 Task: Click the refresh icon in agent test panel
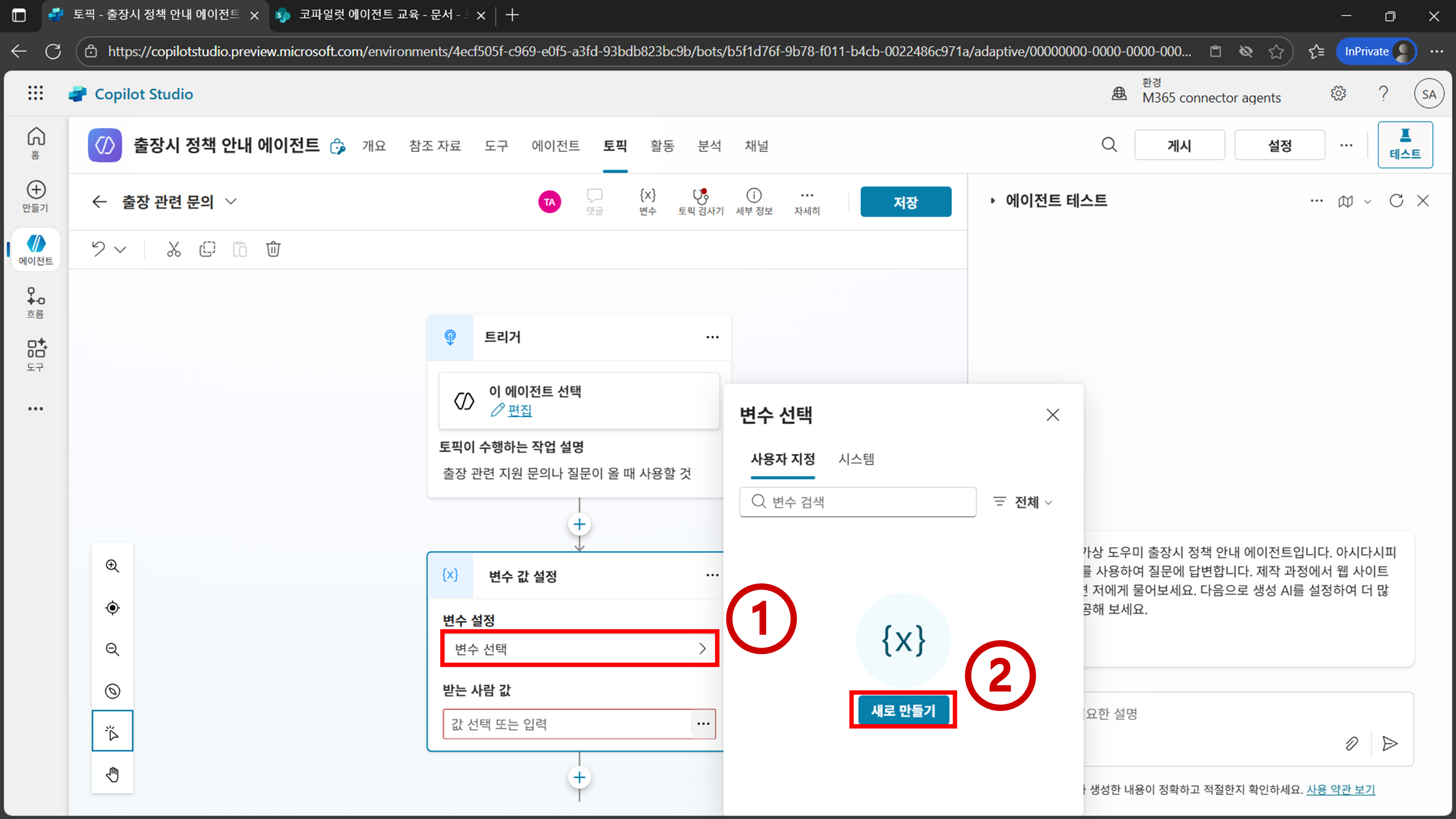[x=1396, y=201]
